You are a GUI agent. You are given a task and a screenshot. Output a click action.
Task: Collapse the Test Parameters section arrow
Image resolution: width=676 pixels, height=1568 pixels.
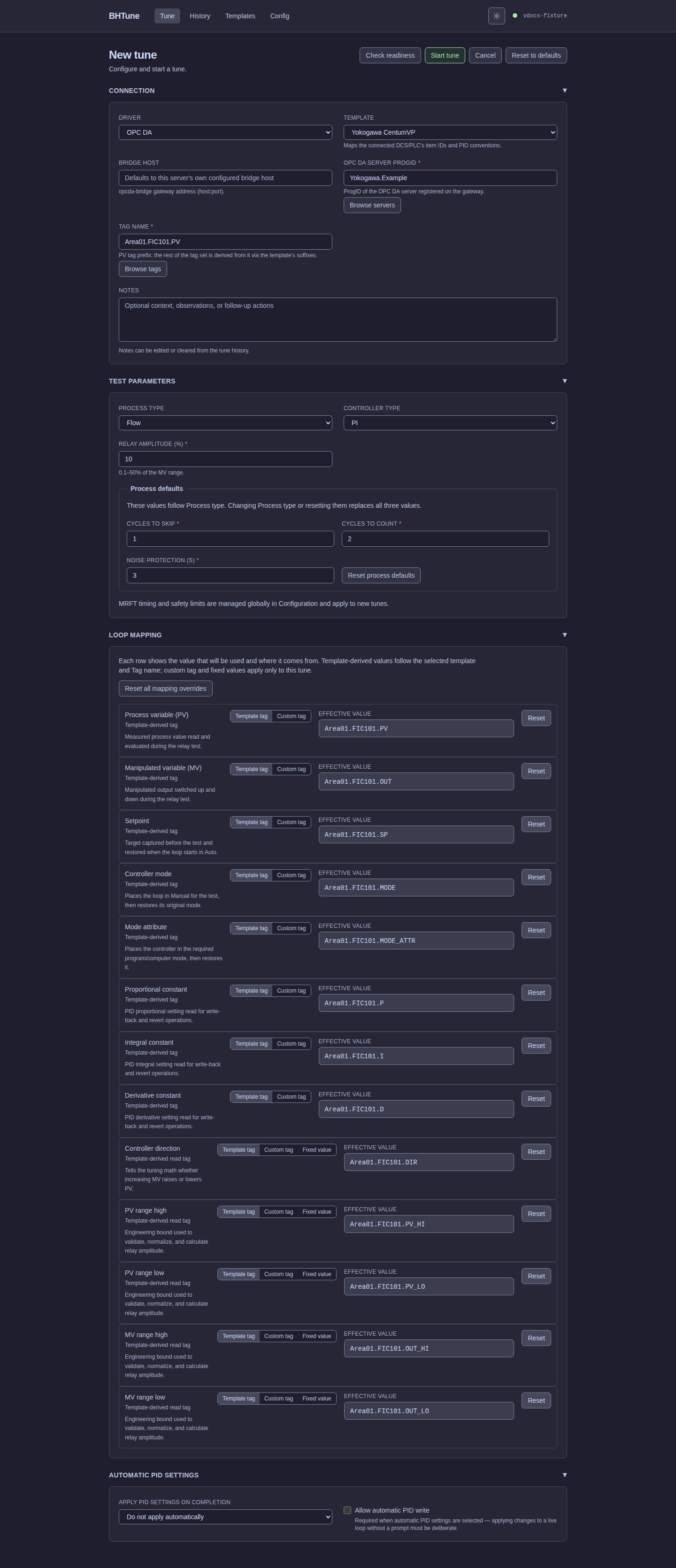pos(565,381)
